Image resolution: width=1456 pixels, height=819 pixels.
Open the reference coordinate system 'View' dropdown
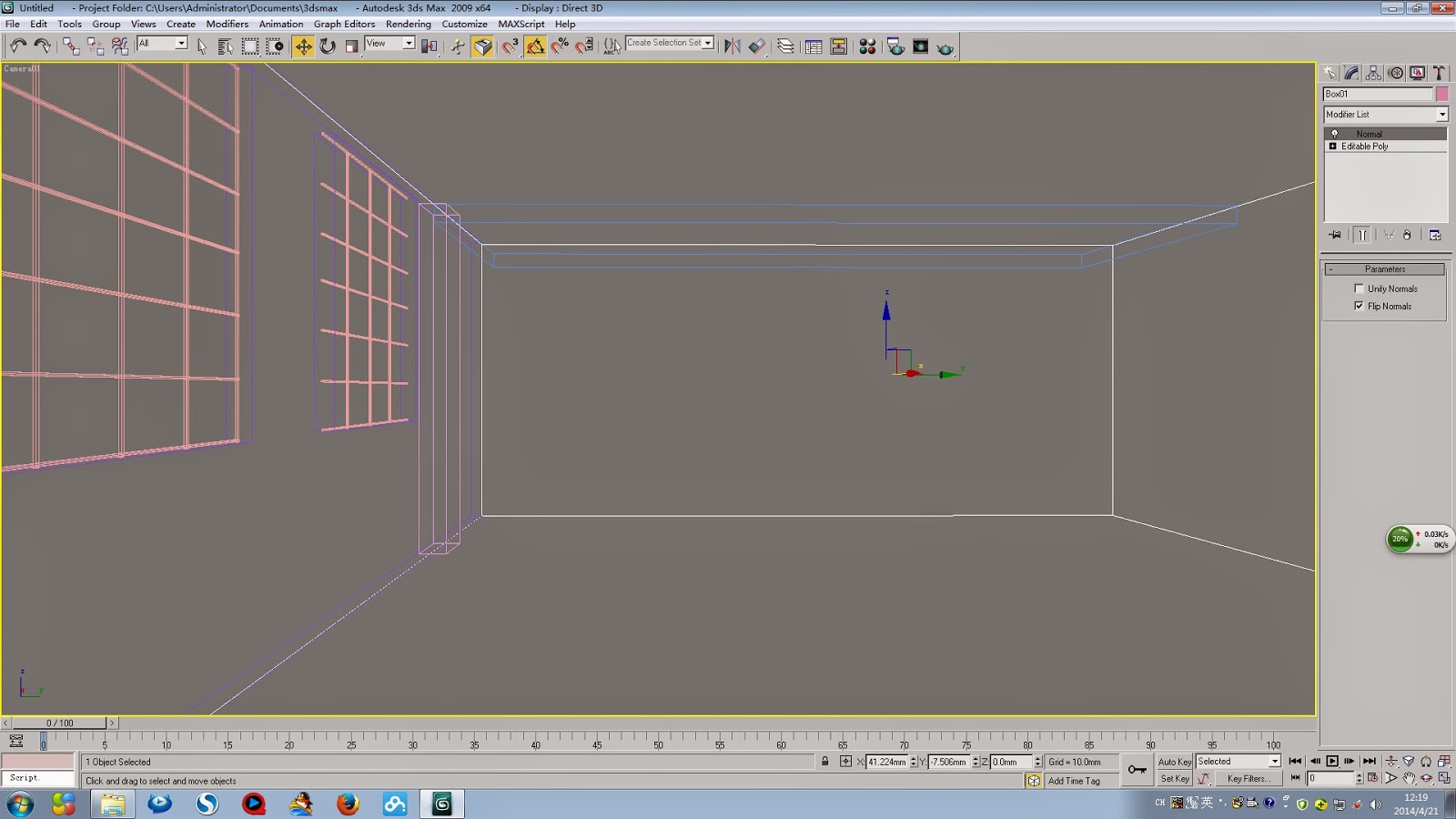(x=409, y=44)
